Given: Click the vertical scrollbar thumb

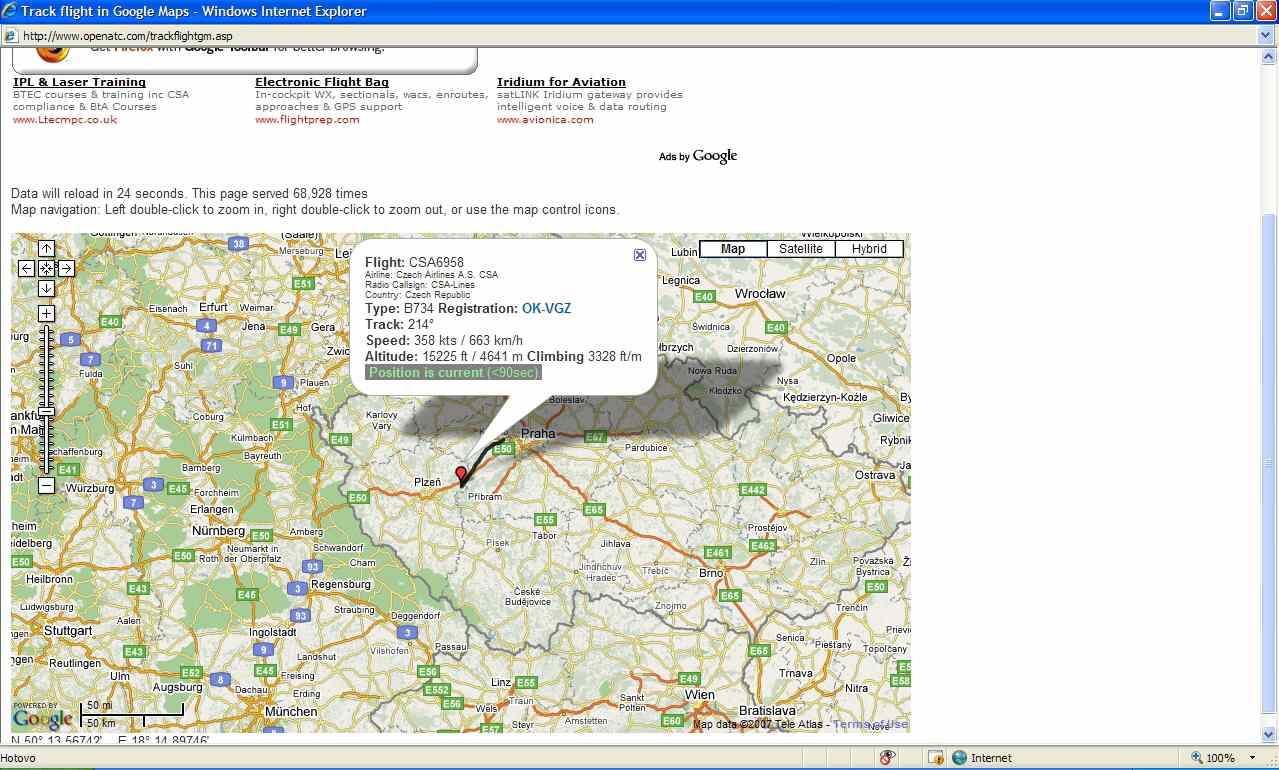Looking at the screenshot, I should (x=1269, y=463).
